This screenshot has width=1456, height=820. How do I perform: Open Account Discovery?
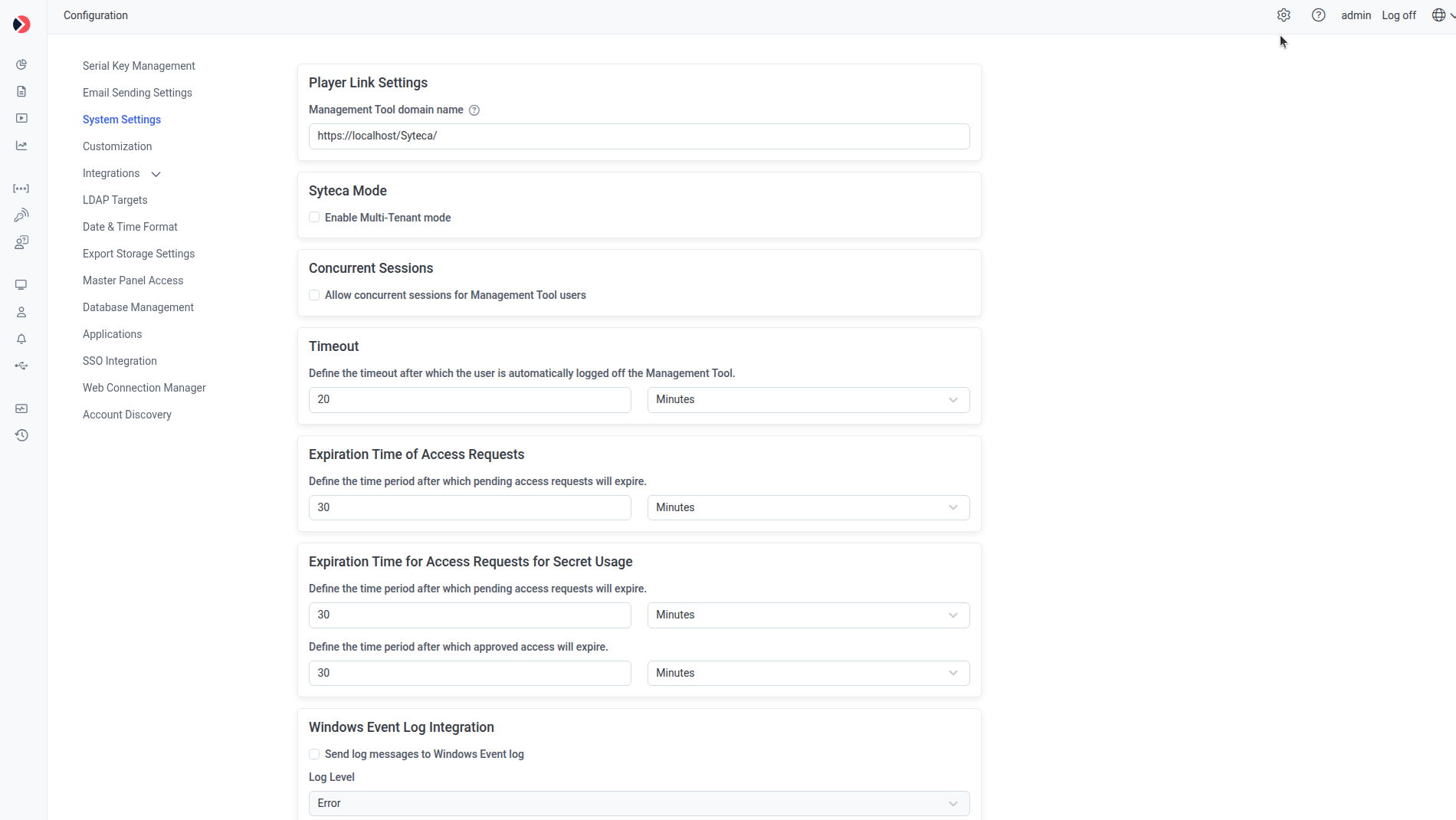pos(127,415)
